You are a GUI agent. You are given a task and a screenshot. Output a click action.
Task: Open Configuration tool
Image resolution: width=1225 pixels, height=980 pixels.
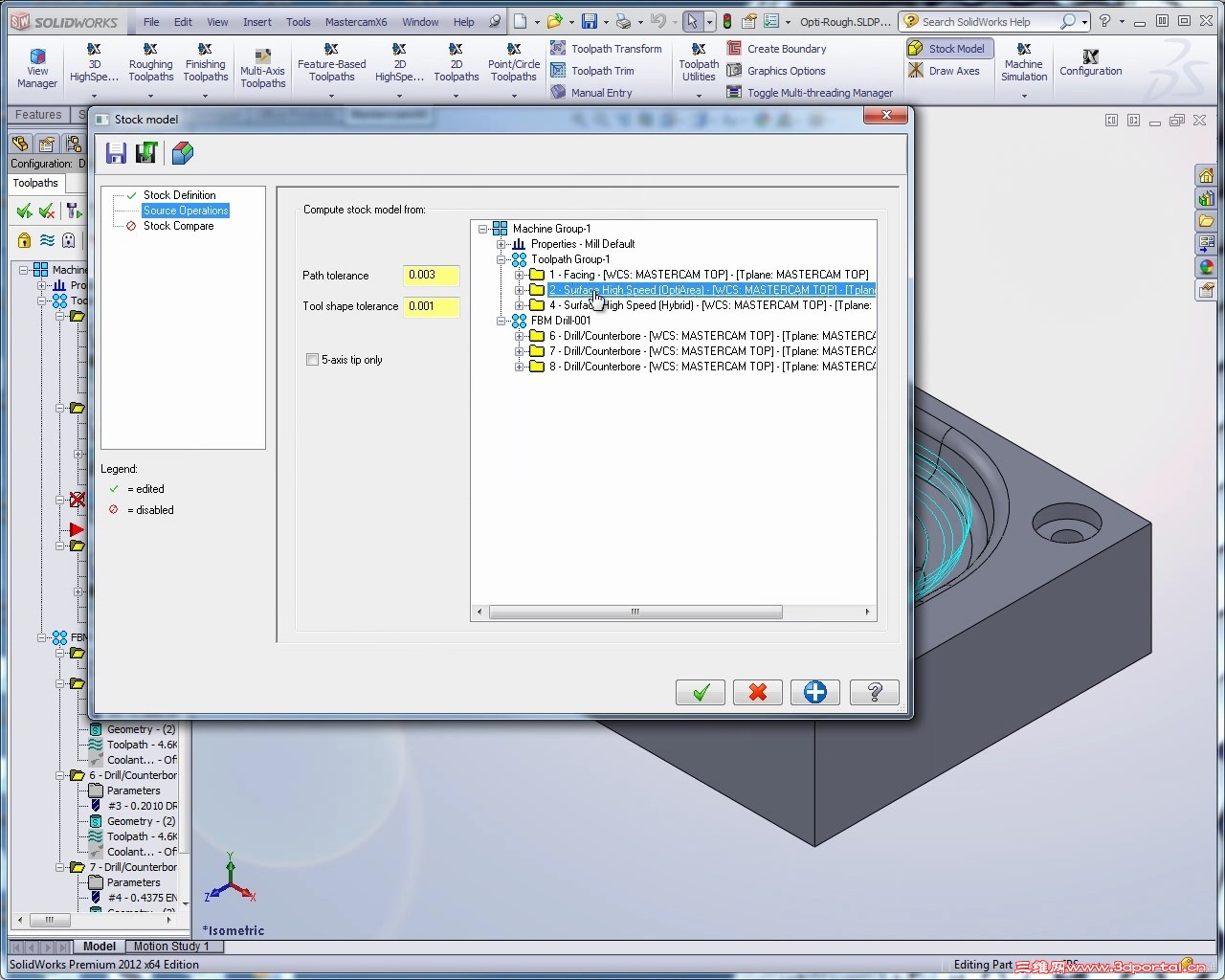(1091, 63)
